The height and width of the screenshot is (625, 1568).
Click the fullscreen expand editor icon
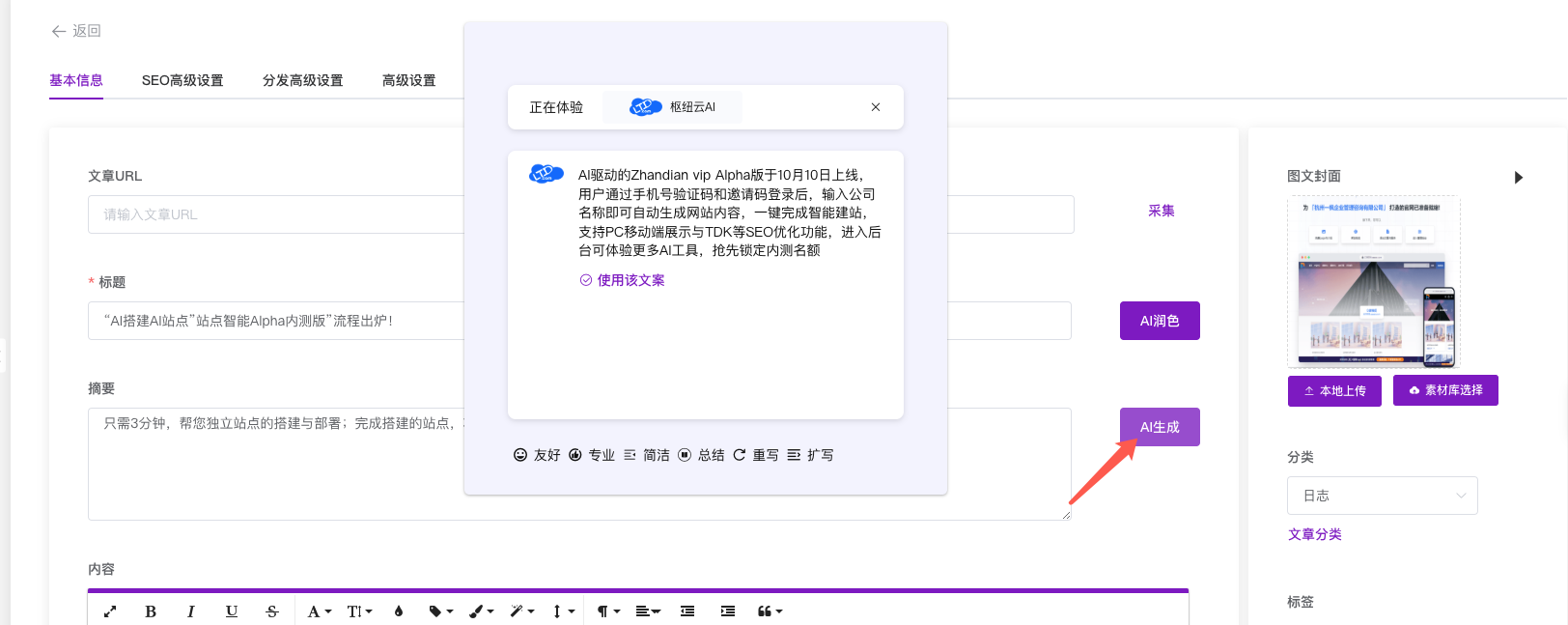click(x=110, y=611)
